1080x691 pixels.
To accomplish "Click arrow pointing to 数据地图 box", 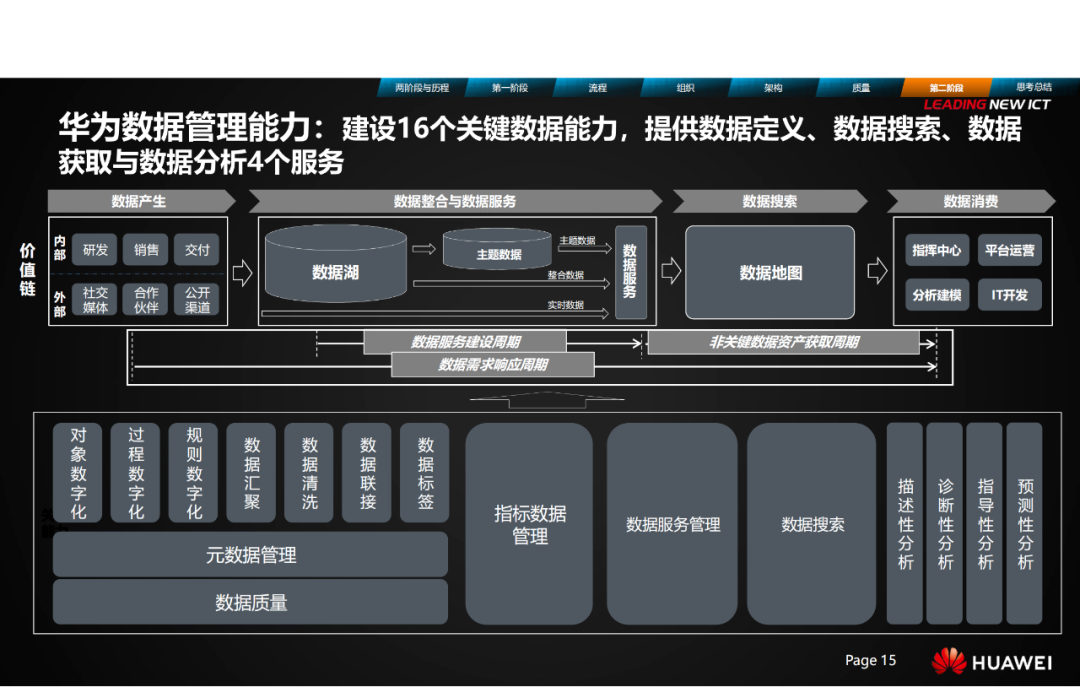I will pyautogui.click(x=671, y=271).
